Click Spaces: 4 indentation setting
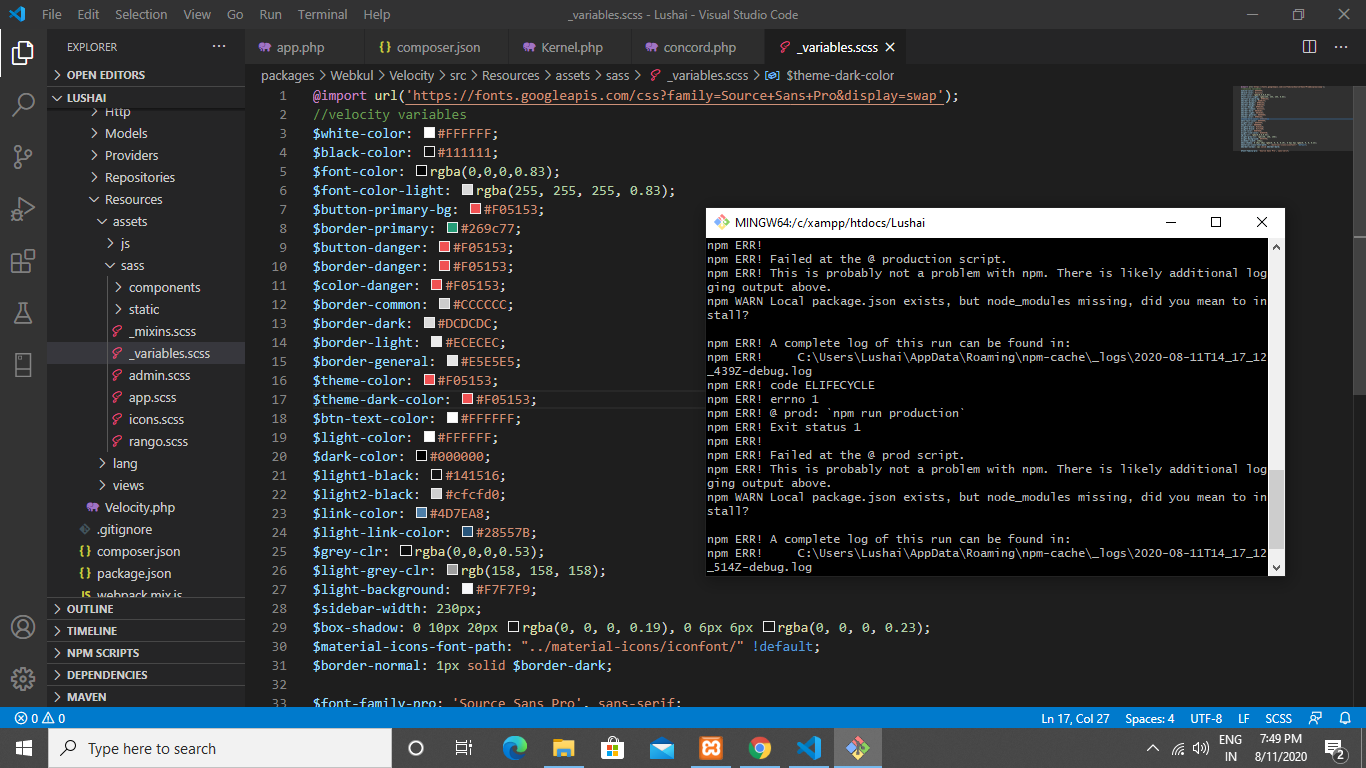Image resolution: width=1366 pixels, height=768 pixels. [1150, 718]
